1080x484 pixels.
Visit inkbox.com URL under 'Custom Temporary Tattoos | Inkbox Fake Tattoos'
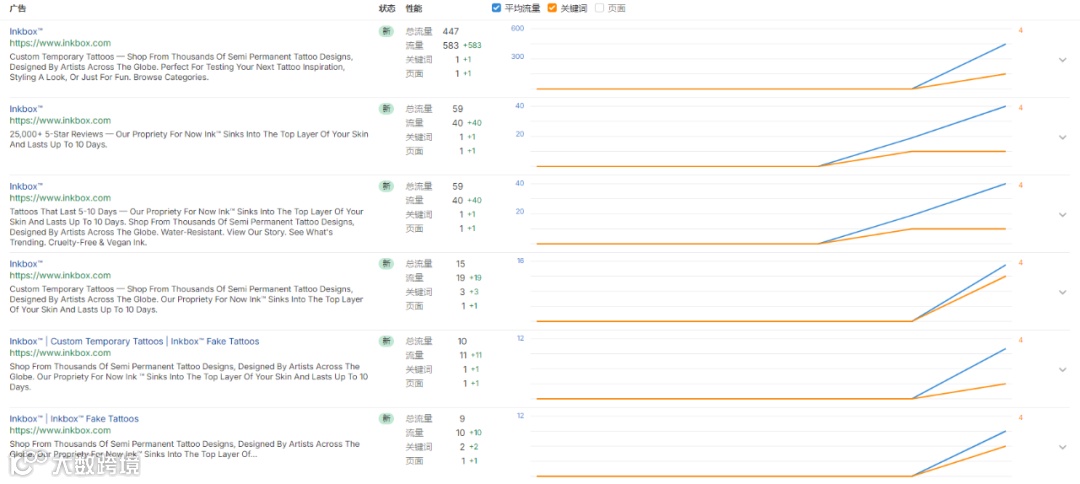pos(60,353)
